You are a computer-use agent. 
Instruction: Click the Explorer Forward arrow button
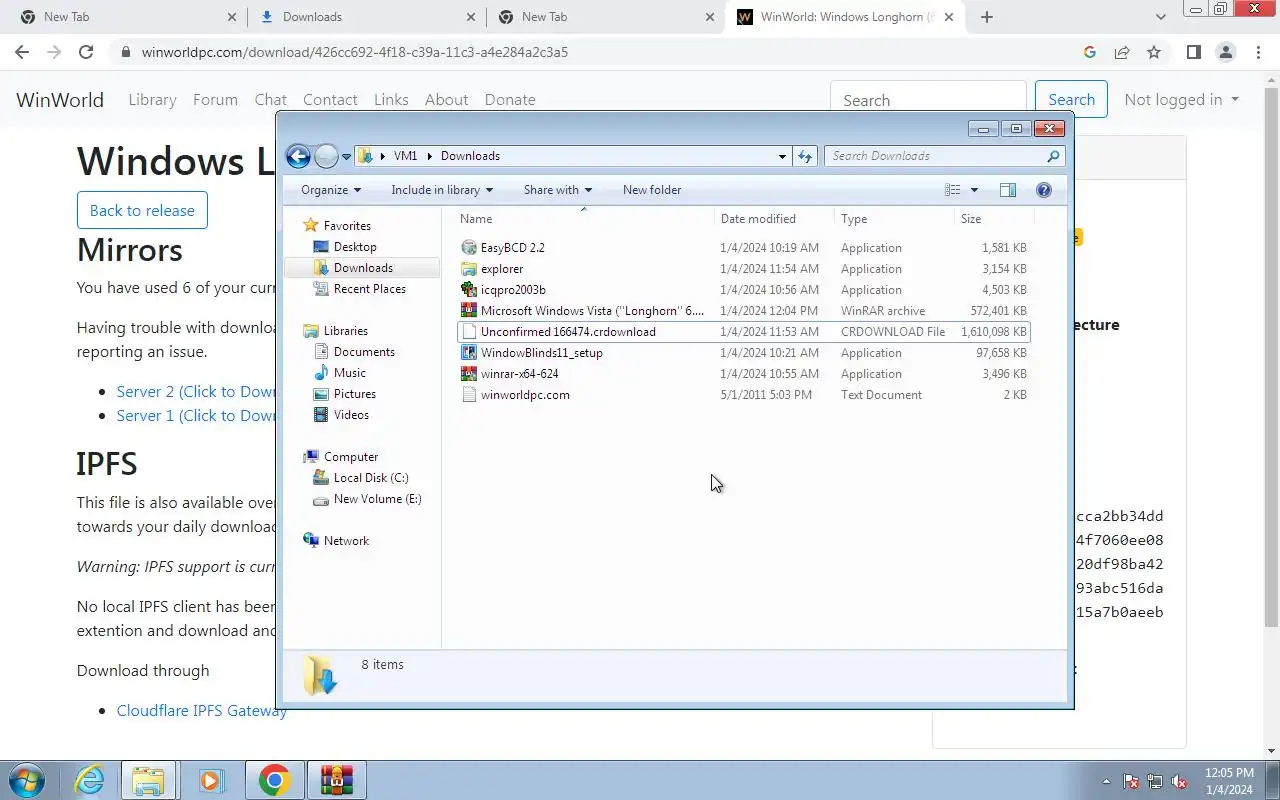326,156
